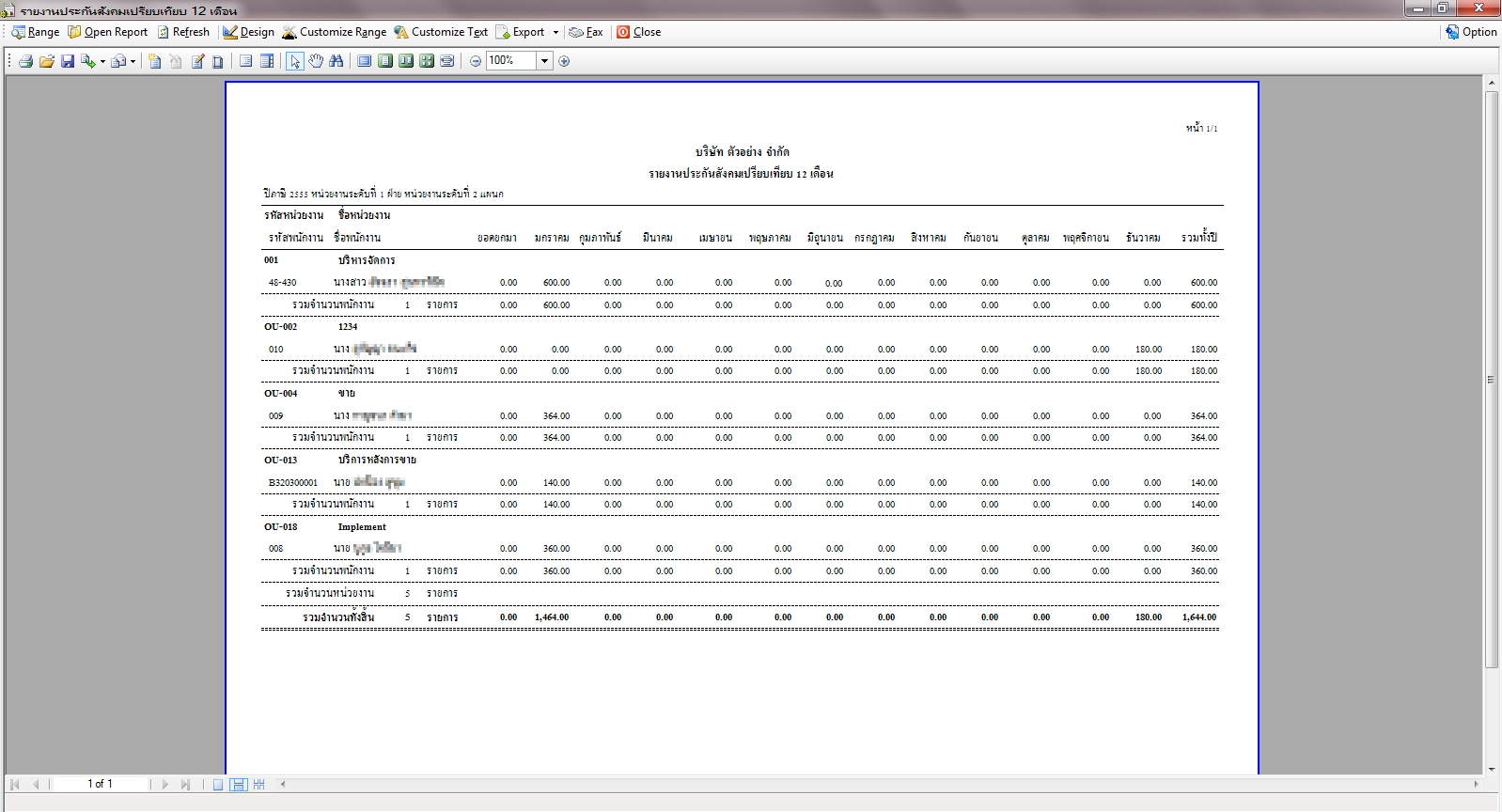
Task: Save the report using the floppy disk icon
Action: (x=68, y=61)
